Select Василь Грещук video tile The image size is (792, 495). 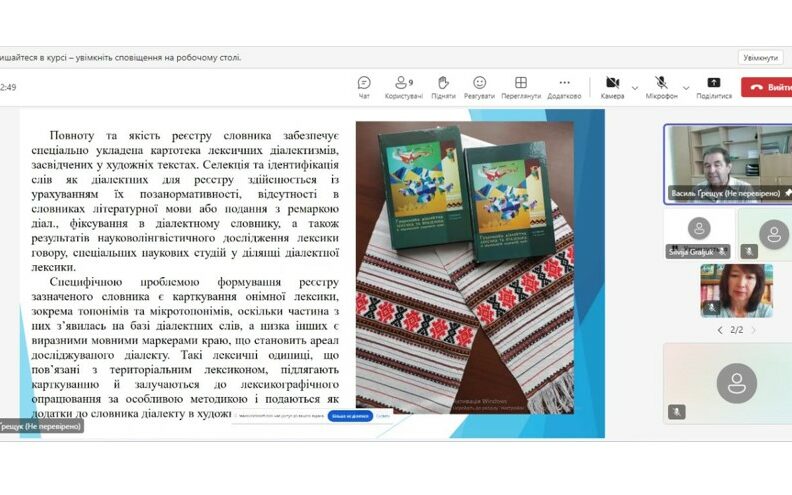pos(727,163)
